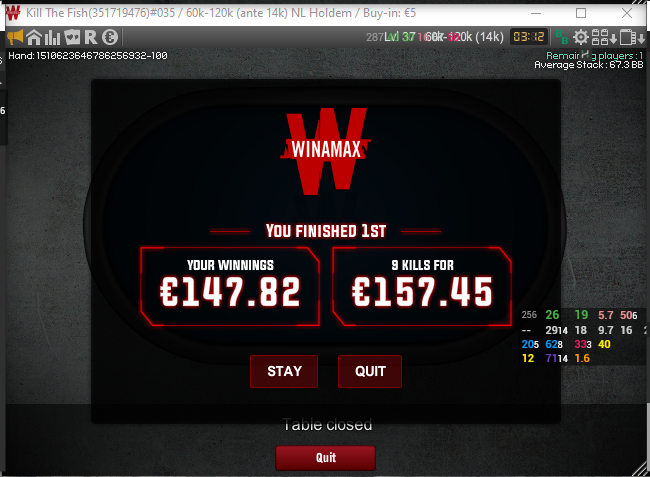Click the red Quit button below Table closed

tap(325, 458)
